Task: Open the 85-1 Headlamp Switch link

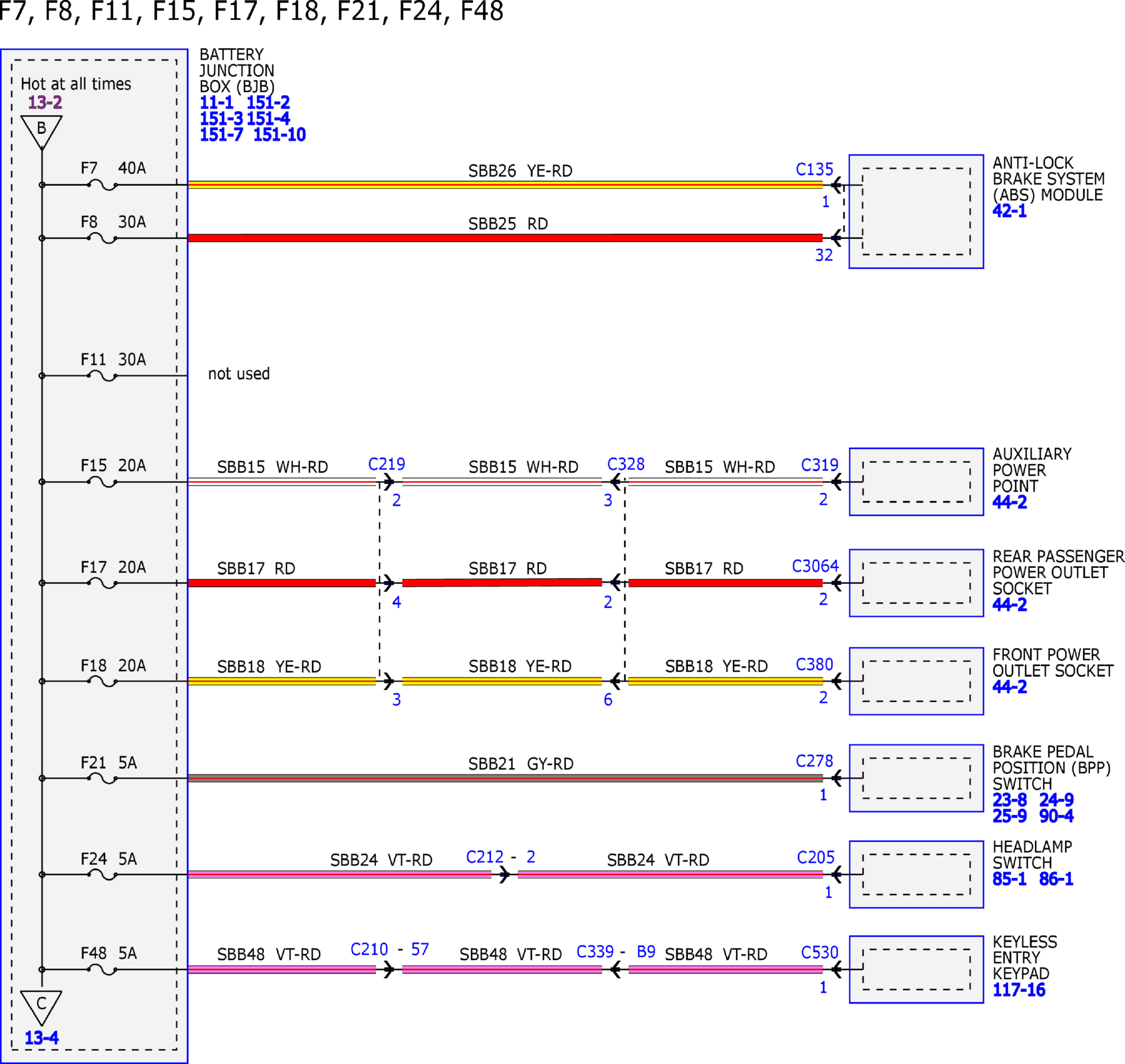Action: (1009, 879)
